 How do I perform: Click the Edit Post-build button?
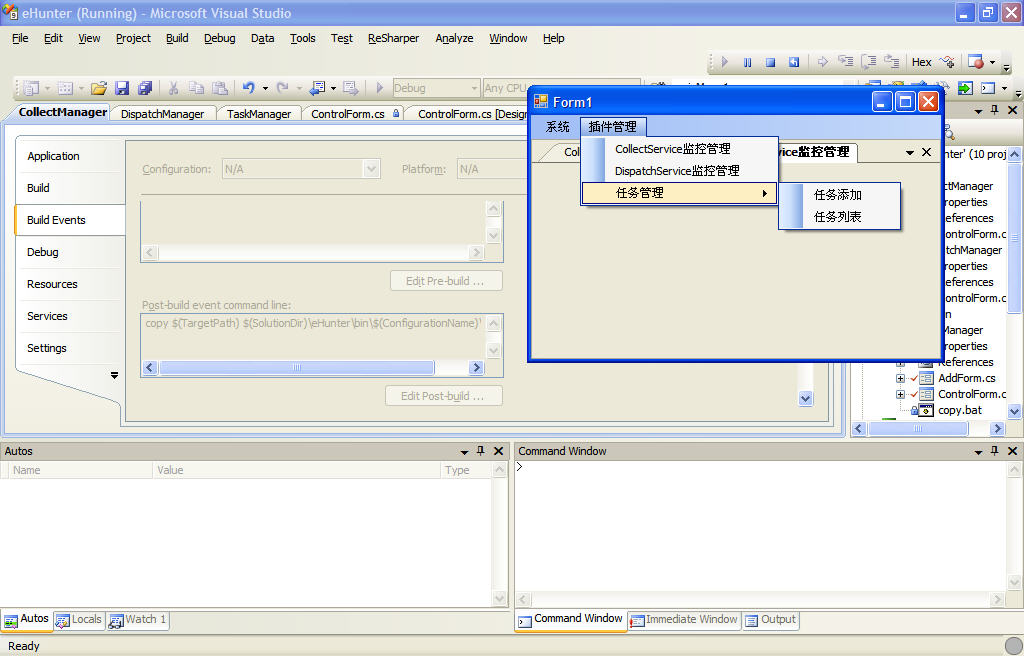point(444,396)
